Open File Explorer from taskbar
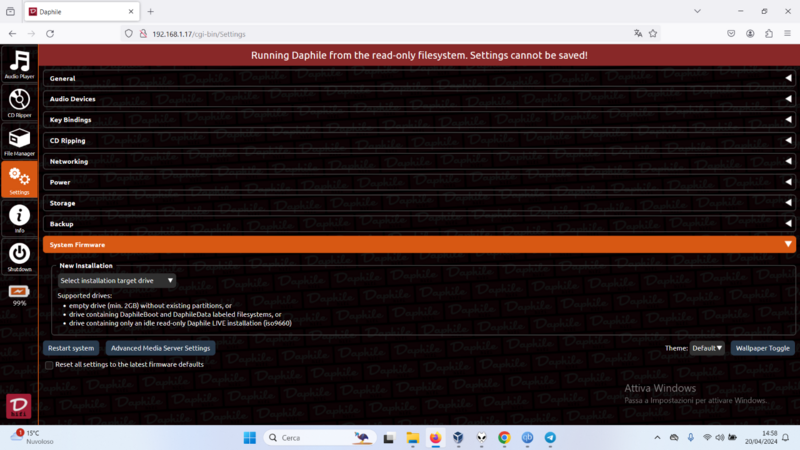This screenshot has height=450, width=800. coord(412,438)
